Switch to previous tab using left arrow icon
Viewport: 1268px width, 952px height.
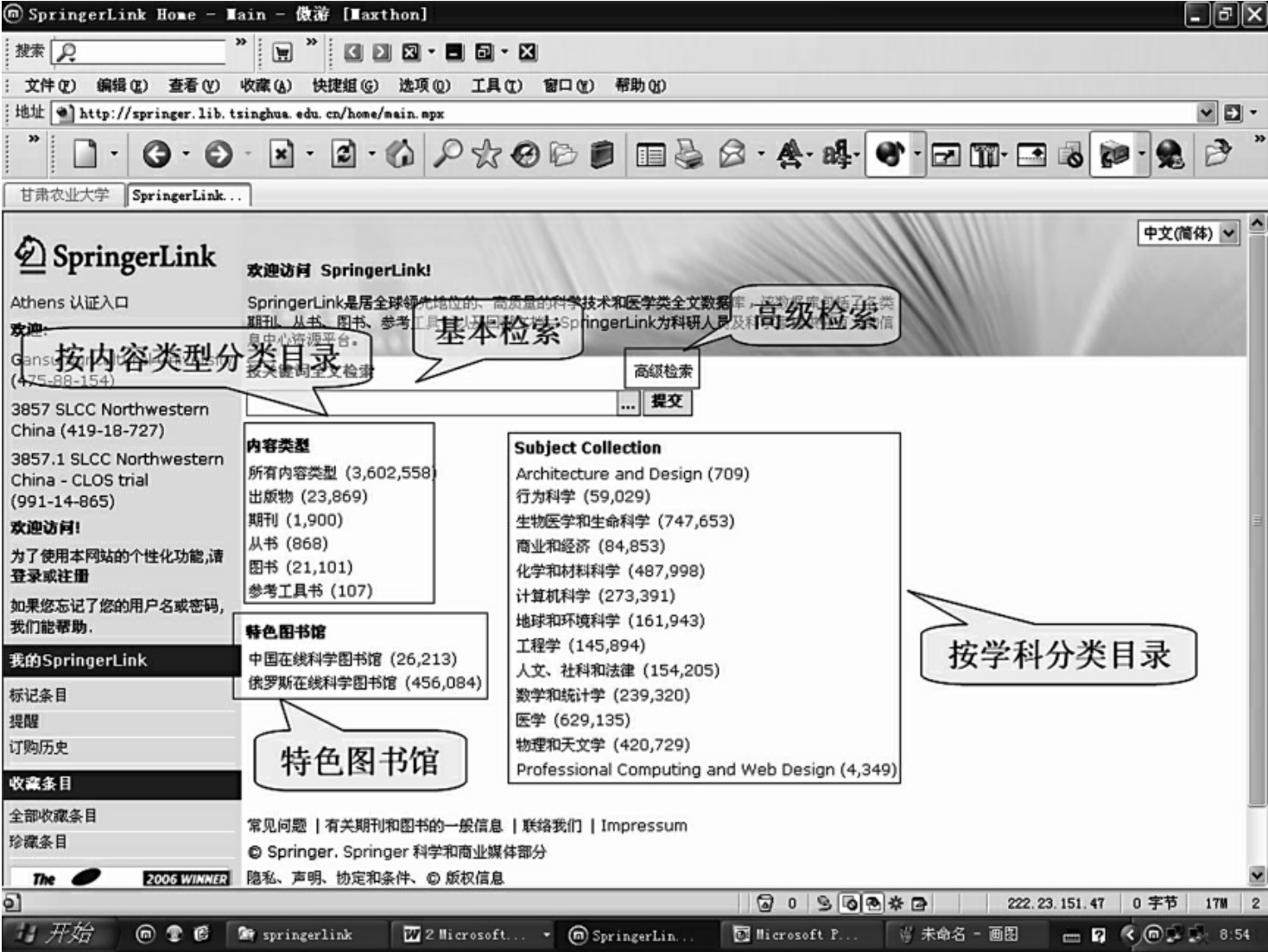tap(352, 53)
